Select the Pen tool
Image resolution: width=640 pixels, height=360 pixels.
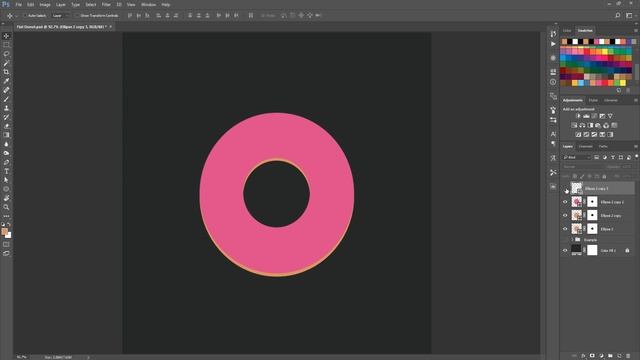(6, 162)
